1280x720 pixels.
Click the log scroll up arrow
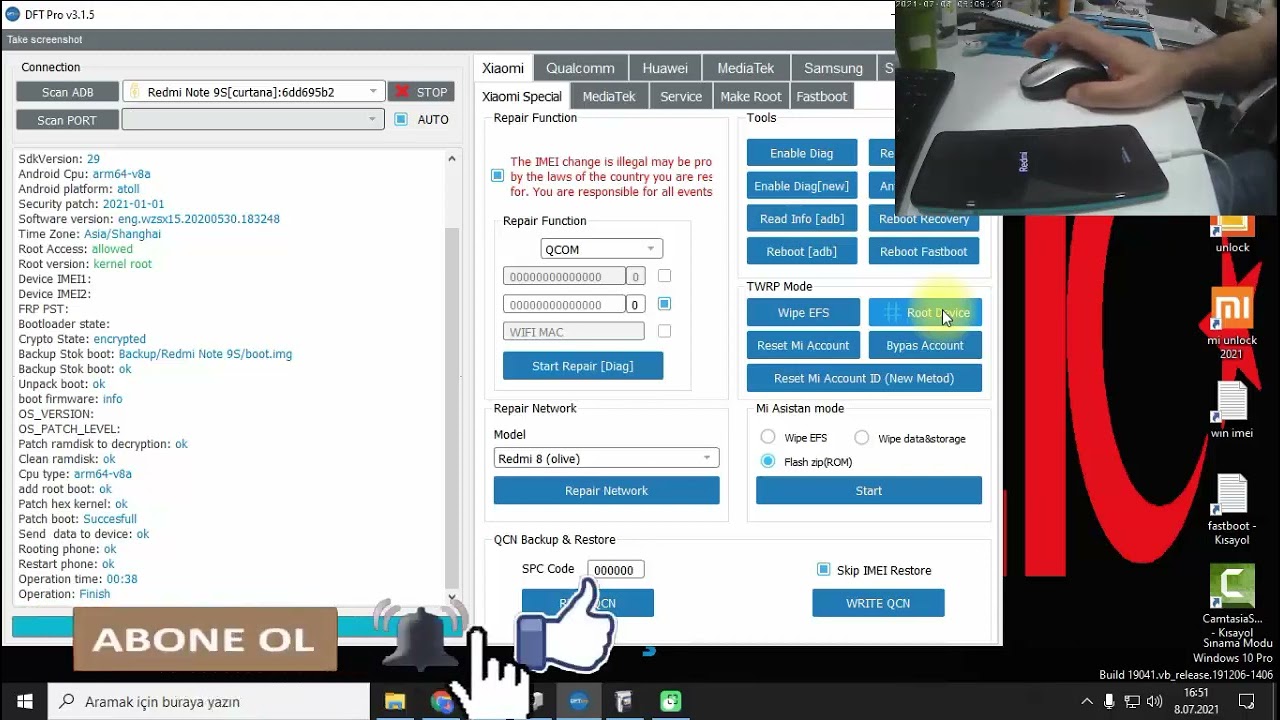[451, 159]
